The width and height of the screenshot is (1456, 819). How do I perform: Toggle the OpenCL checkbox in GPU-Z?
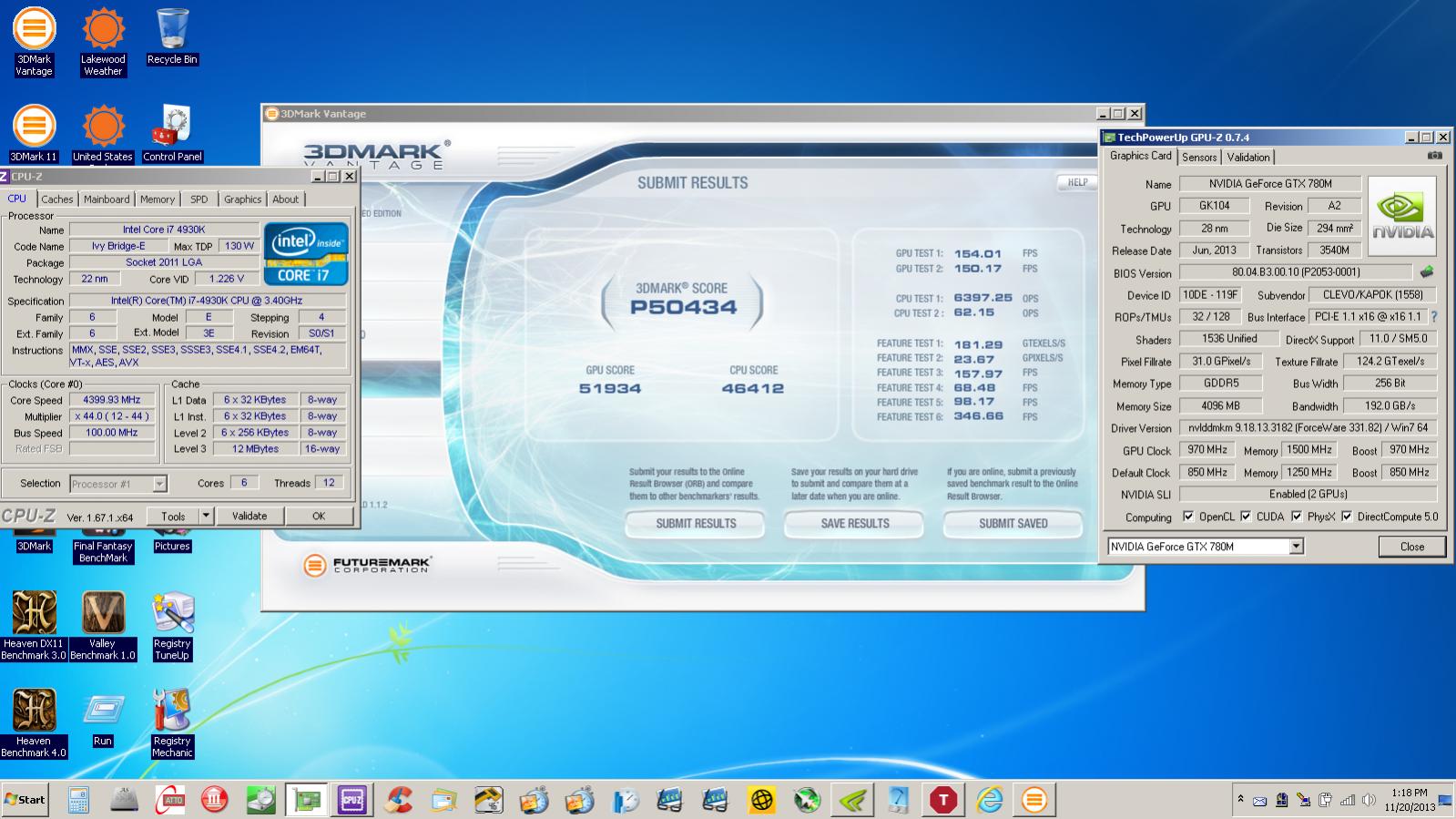1187,517
